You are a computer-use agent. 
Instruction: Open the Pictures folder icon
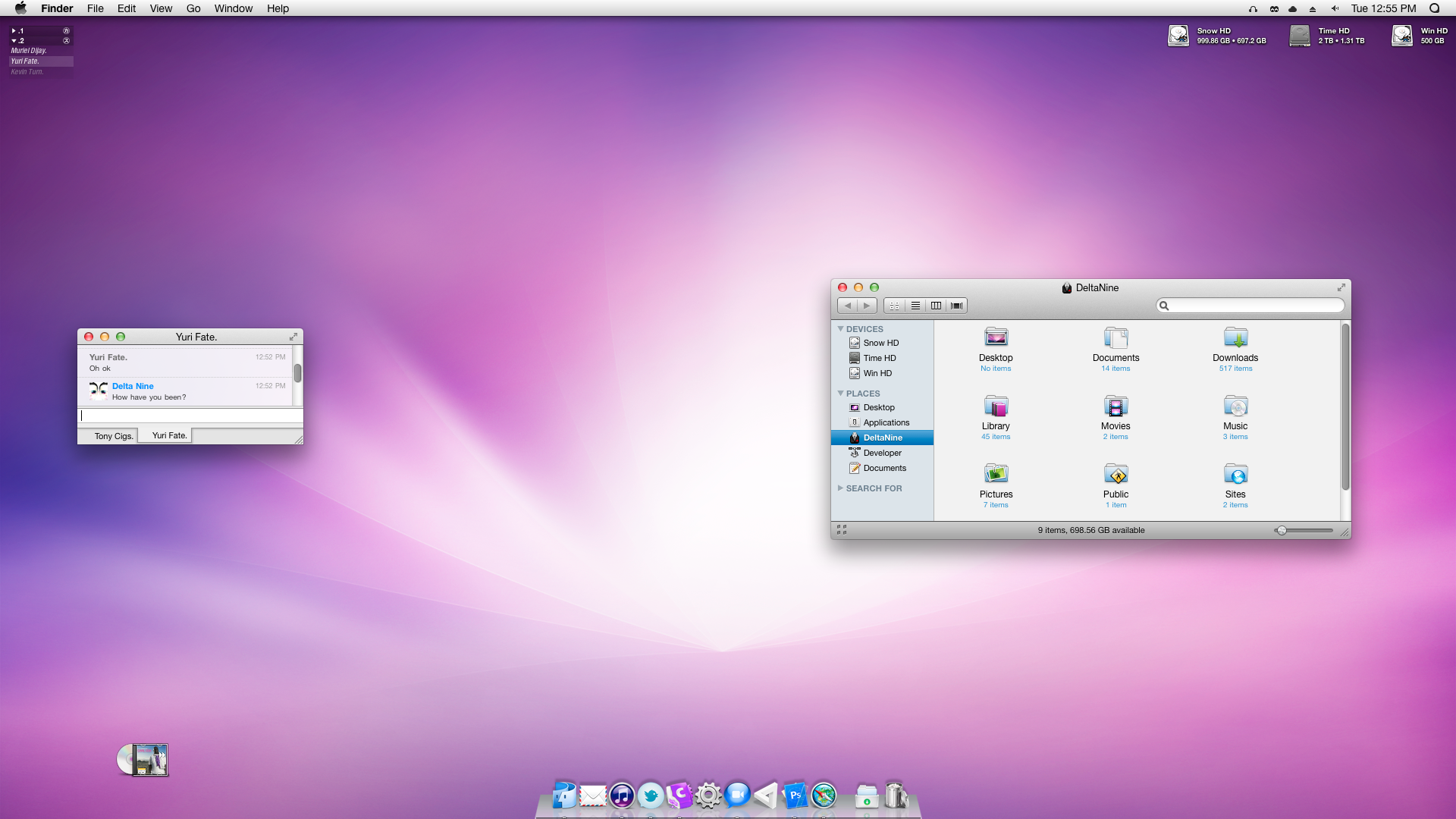(x=996, y=474)
